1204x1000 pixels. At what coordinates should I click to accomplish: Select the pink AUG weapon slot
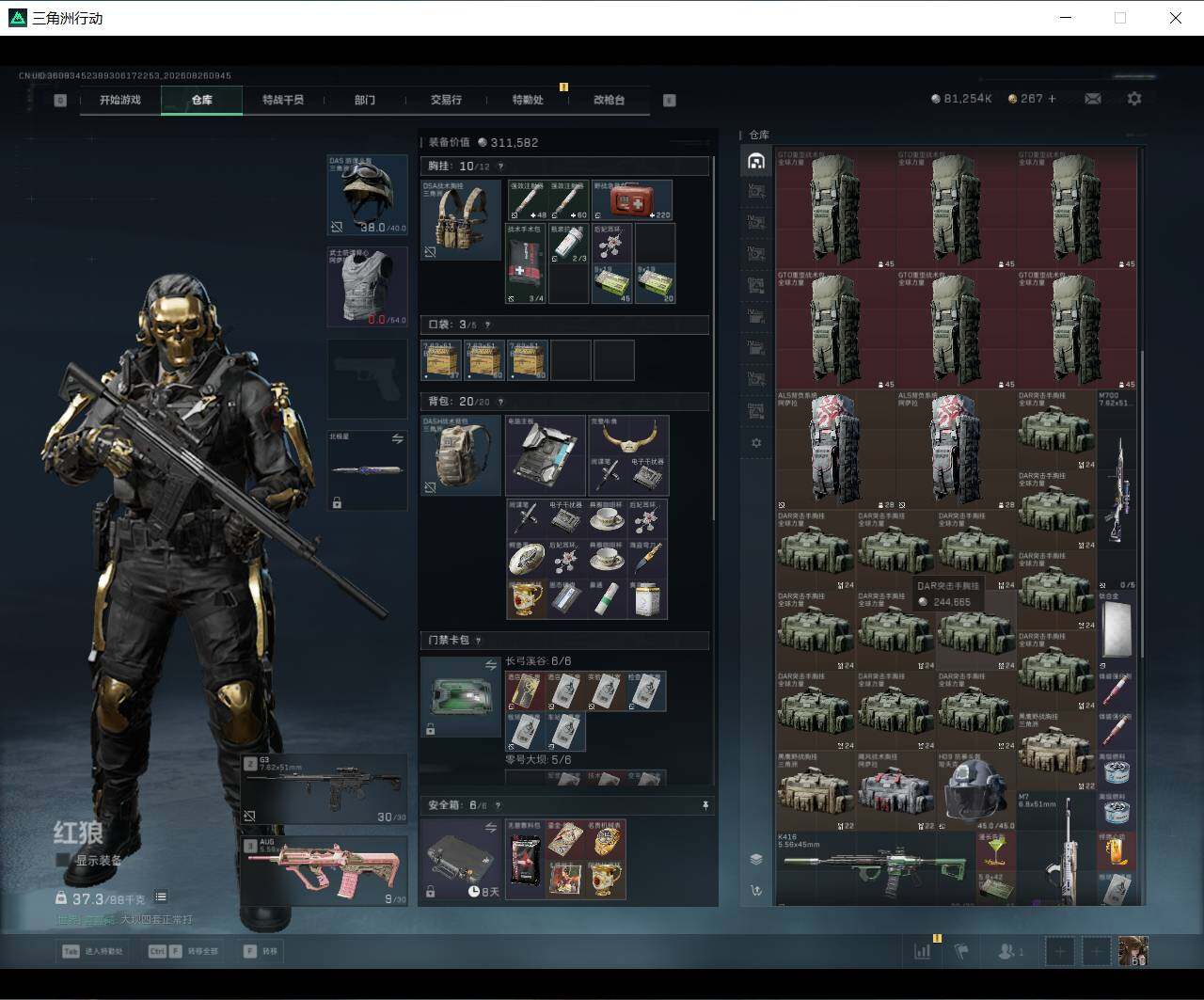[325, 871]
